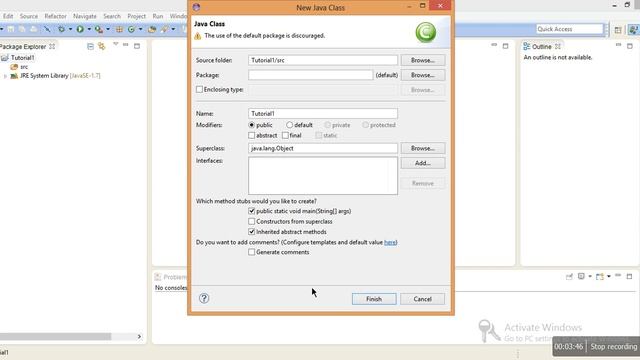Check the final modifier checkbox
This screenshot has height=360, width=640.
click(285, 135)
